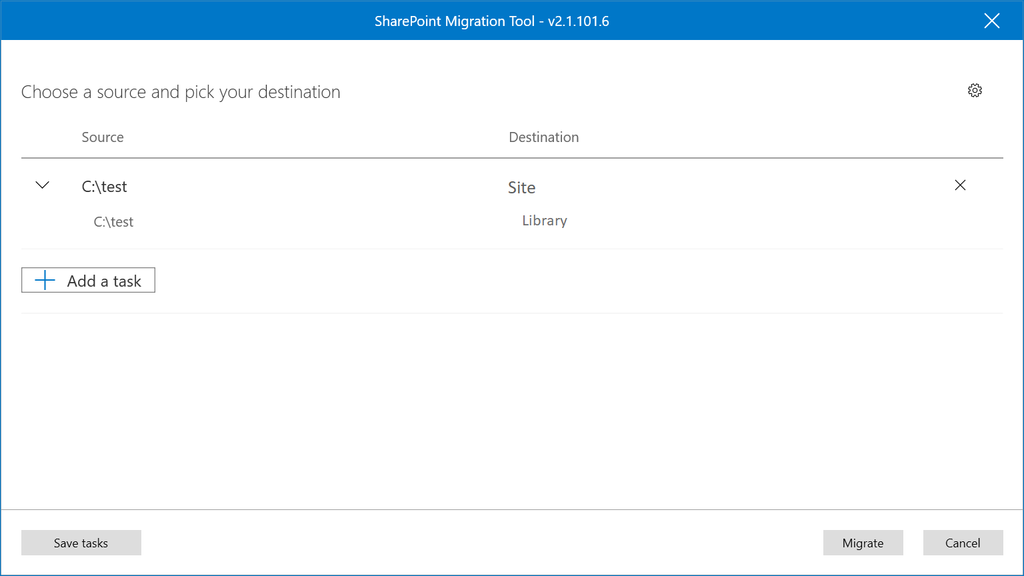Click the Choose a source heading

coord(180,91)
